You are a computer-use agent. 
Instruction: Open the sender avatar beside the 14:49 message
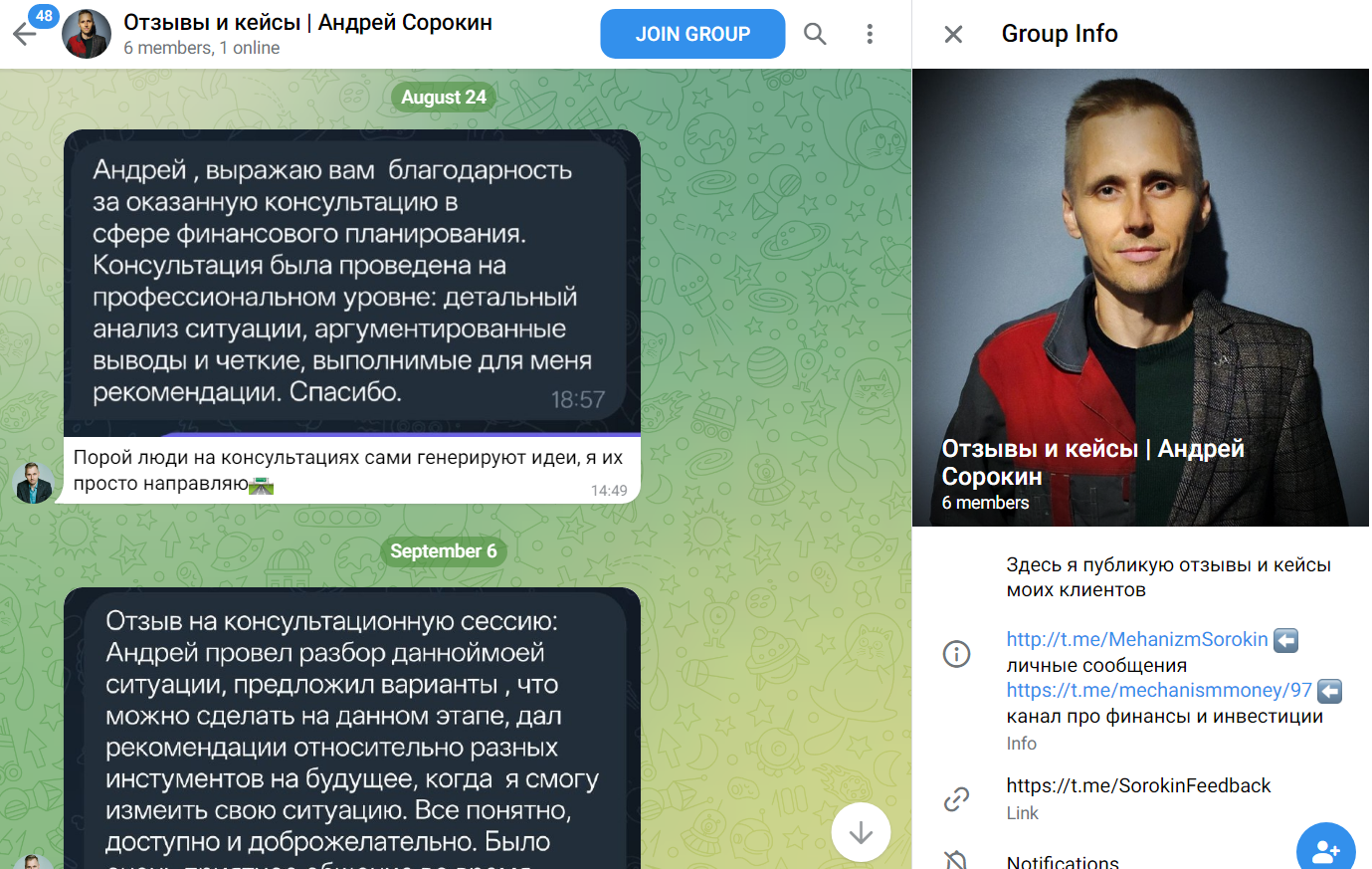tap(33, 483)
